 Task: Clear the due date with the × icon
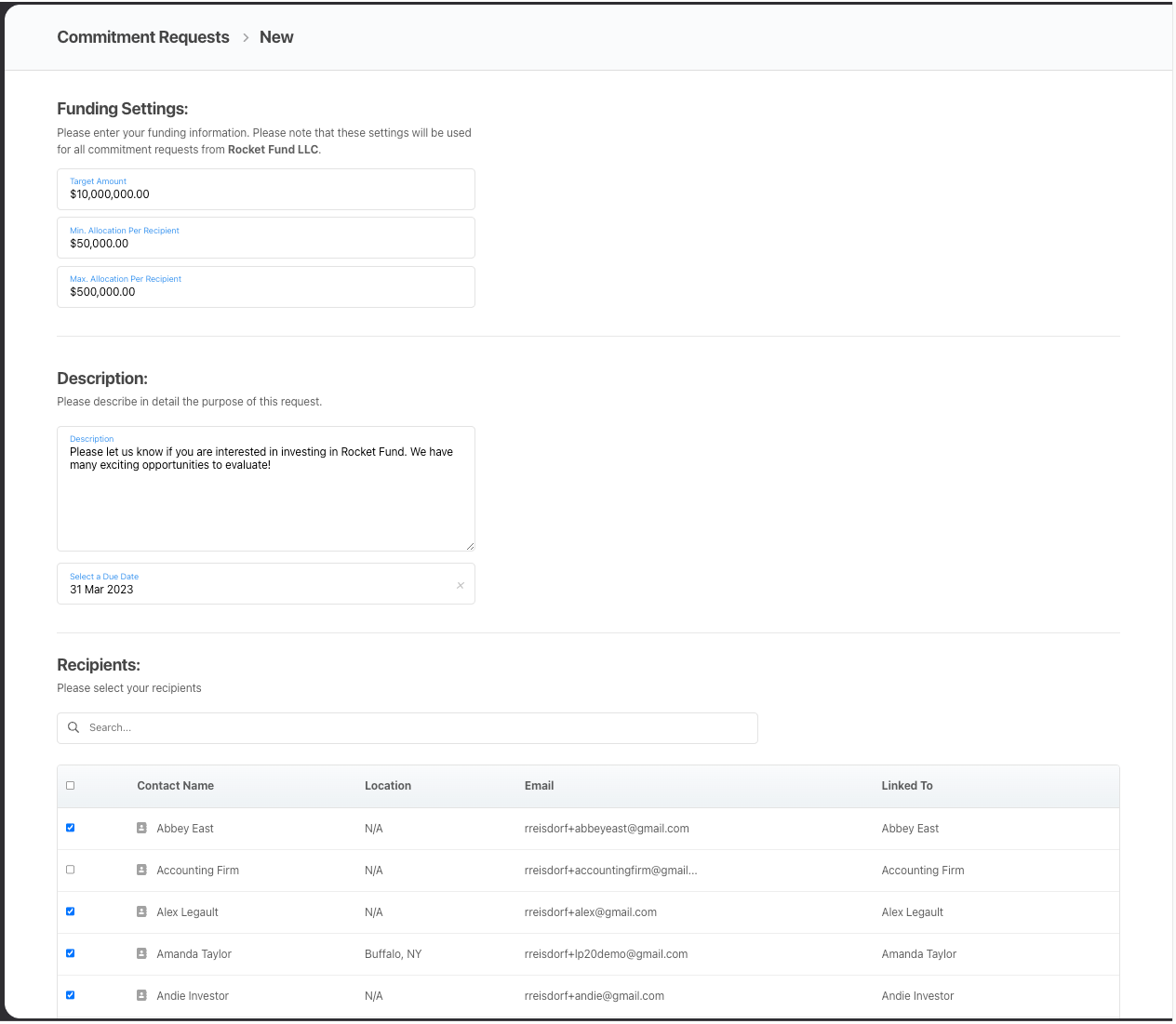click(460, 585)
